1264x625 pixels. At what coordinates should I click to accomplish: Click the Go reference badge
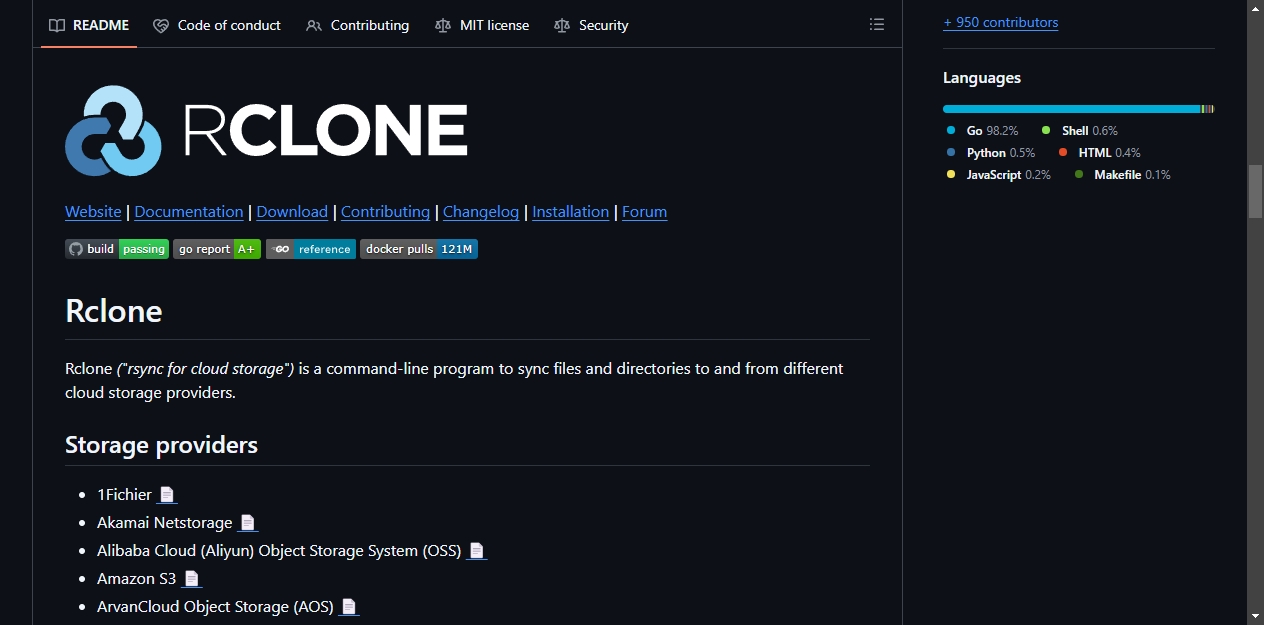point(311,249)
